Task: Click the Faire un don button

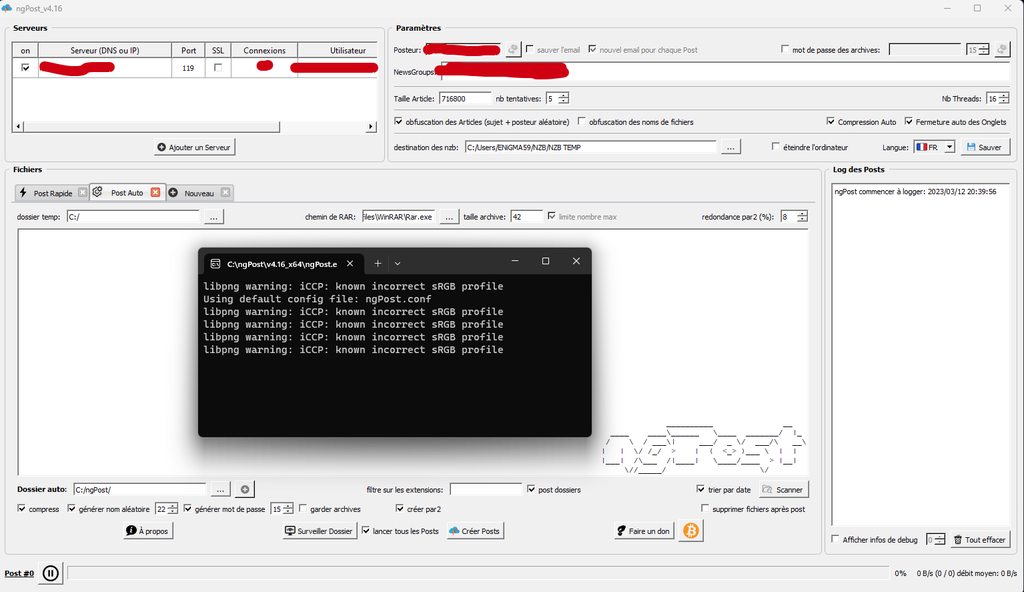Action: pos(644,531)
